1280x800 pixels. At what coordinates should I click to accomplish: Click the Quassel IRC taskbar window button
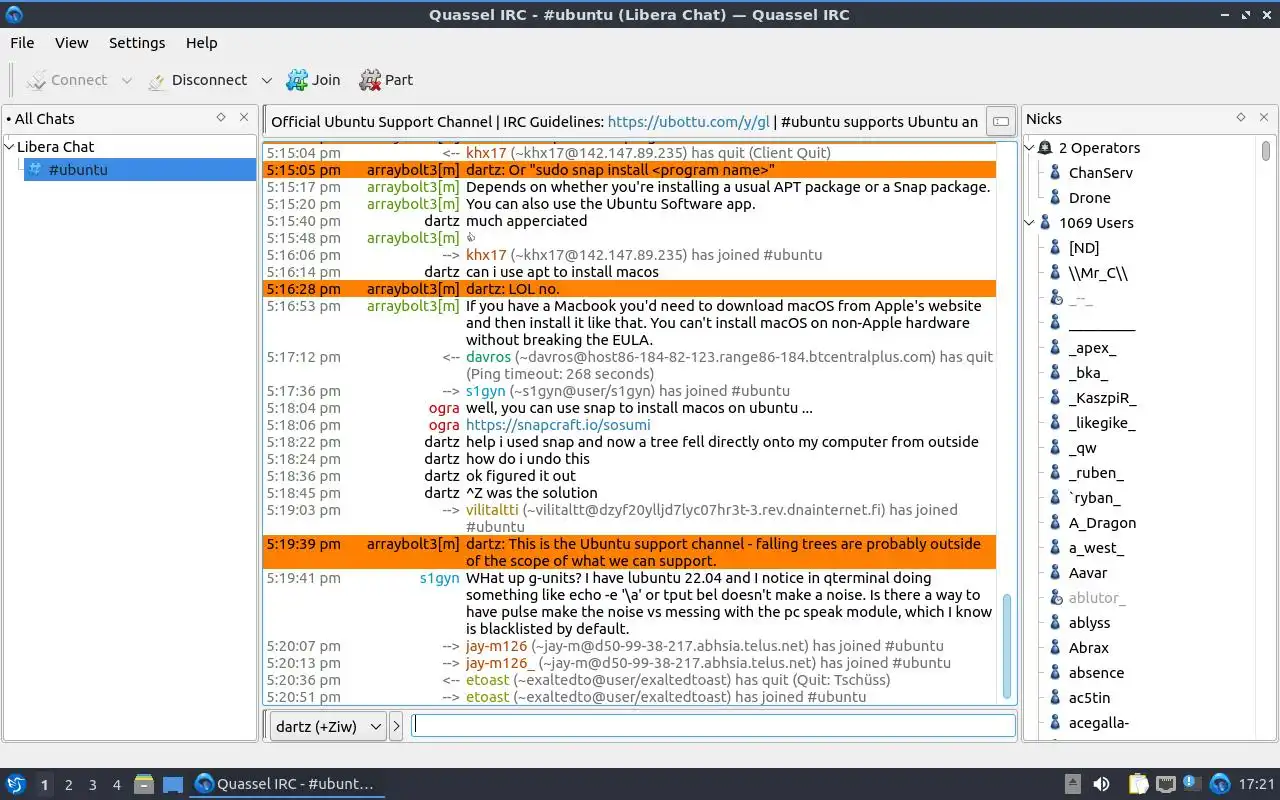(286, 784)
